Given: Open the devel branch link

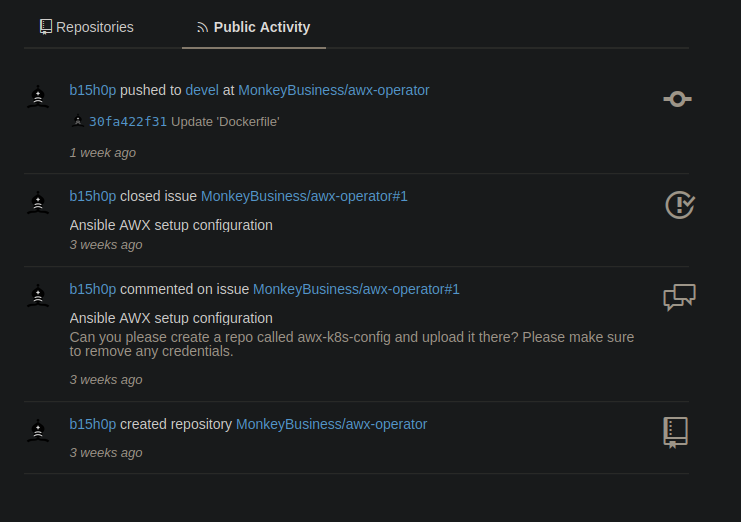Looking at the screenshot, I should click(x=202, y=90).
